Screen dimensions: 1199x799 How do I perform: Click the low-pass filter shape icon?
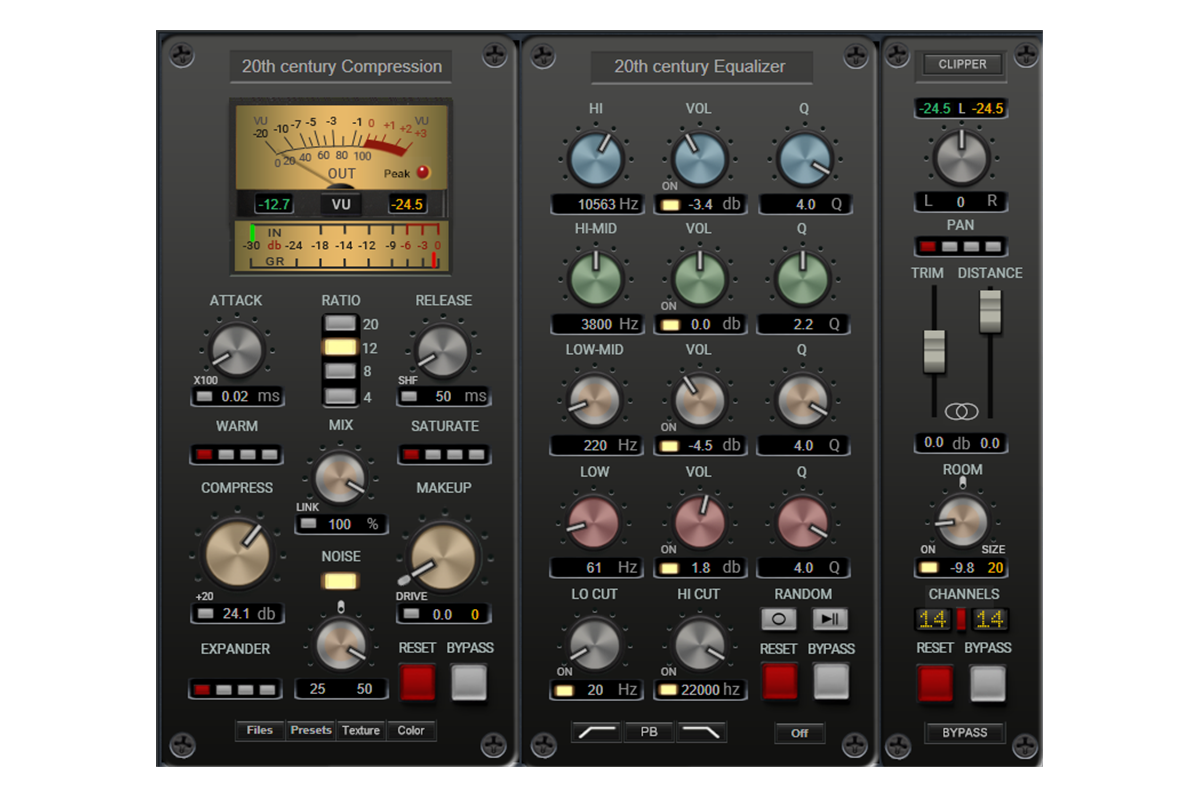[701, 732]
